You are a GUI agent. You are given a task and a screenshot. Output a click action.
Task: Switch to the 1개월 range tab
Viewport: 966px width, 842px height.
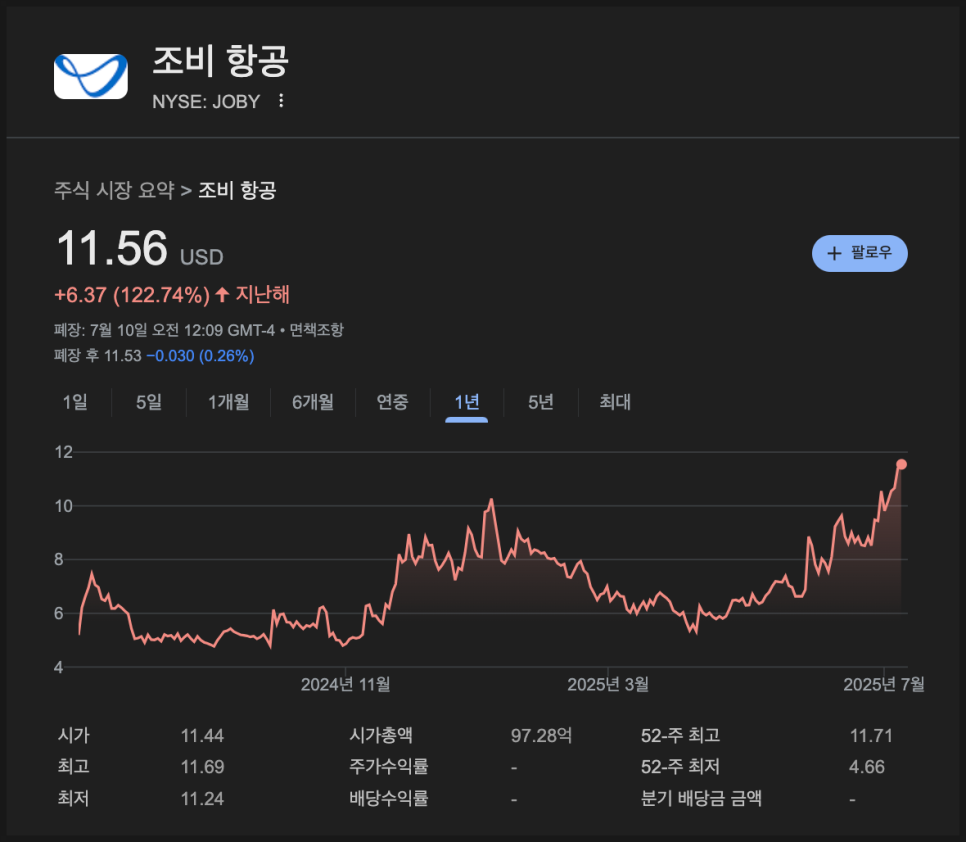pyautogui.click(x=229, y=402)
